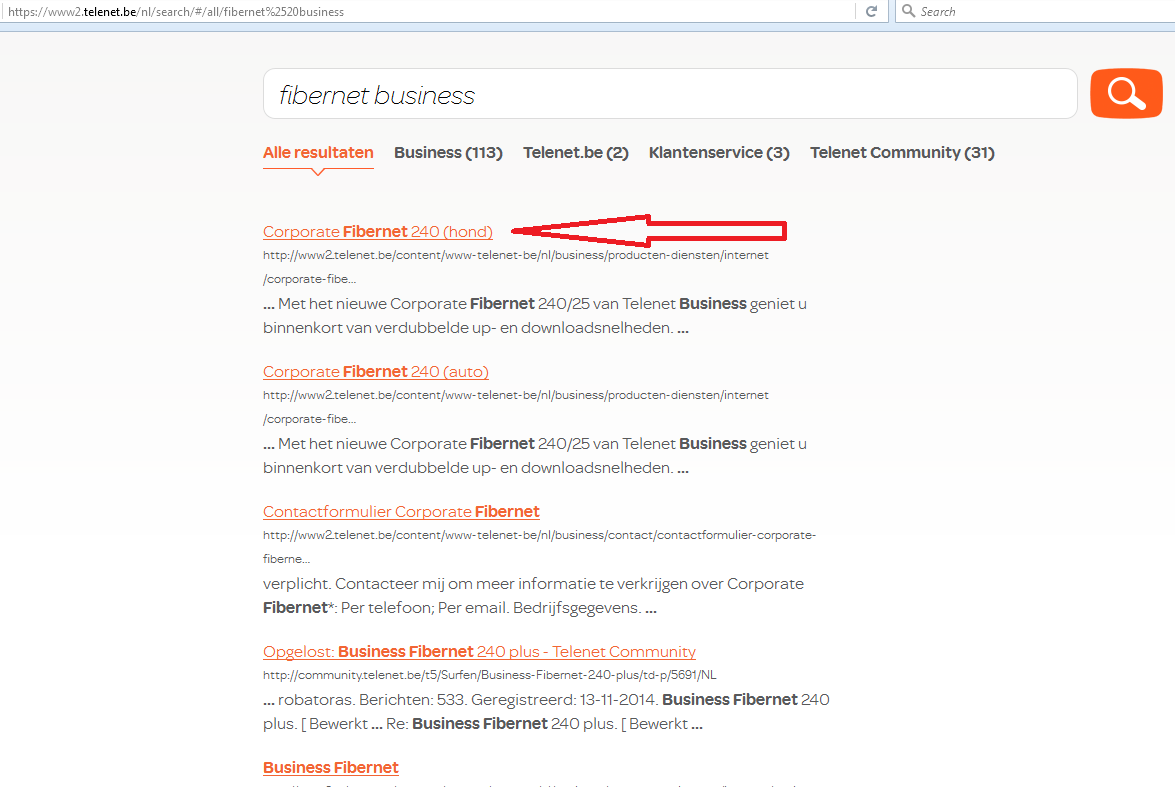1175x787 pixels.
Task: Open the Telenet.be (2) tab
Action: tap(575, 153)
